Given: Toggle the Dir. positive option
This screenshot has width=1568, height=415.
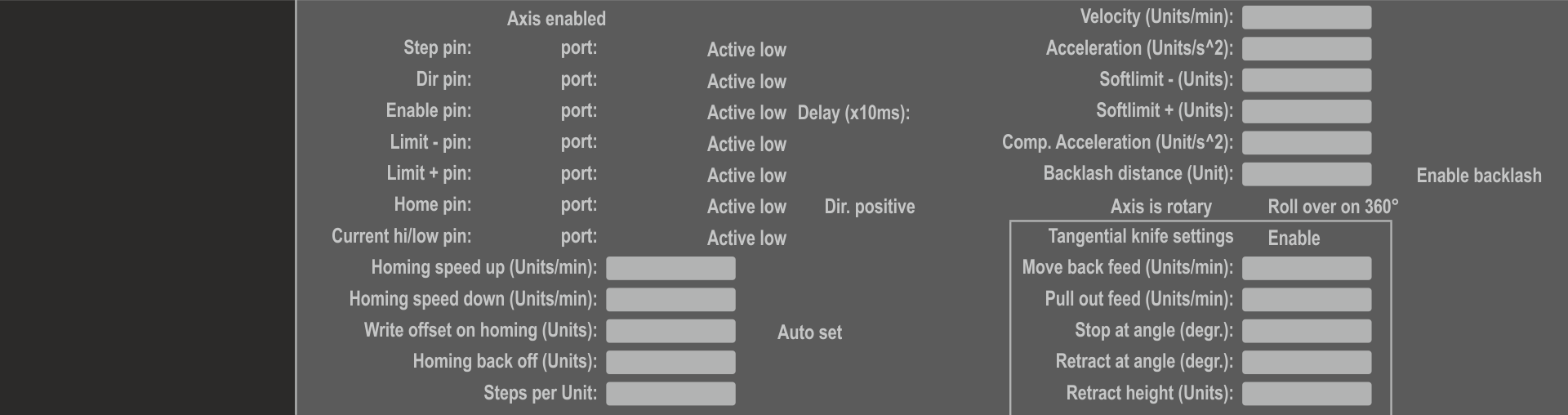Looking at the screenshot, I should tap(869, 207).
